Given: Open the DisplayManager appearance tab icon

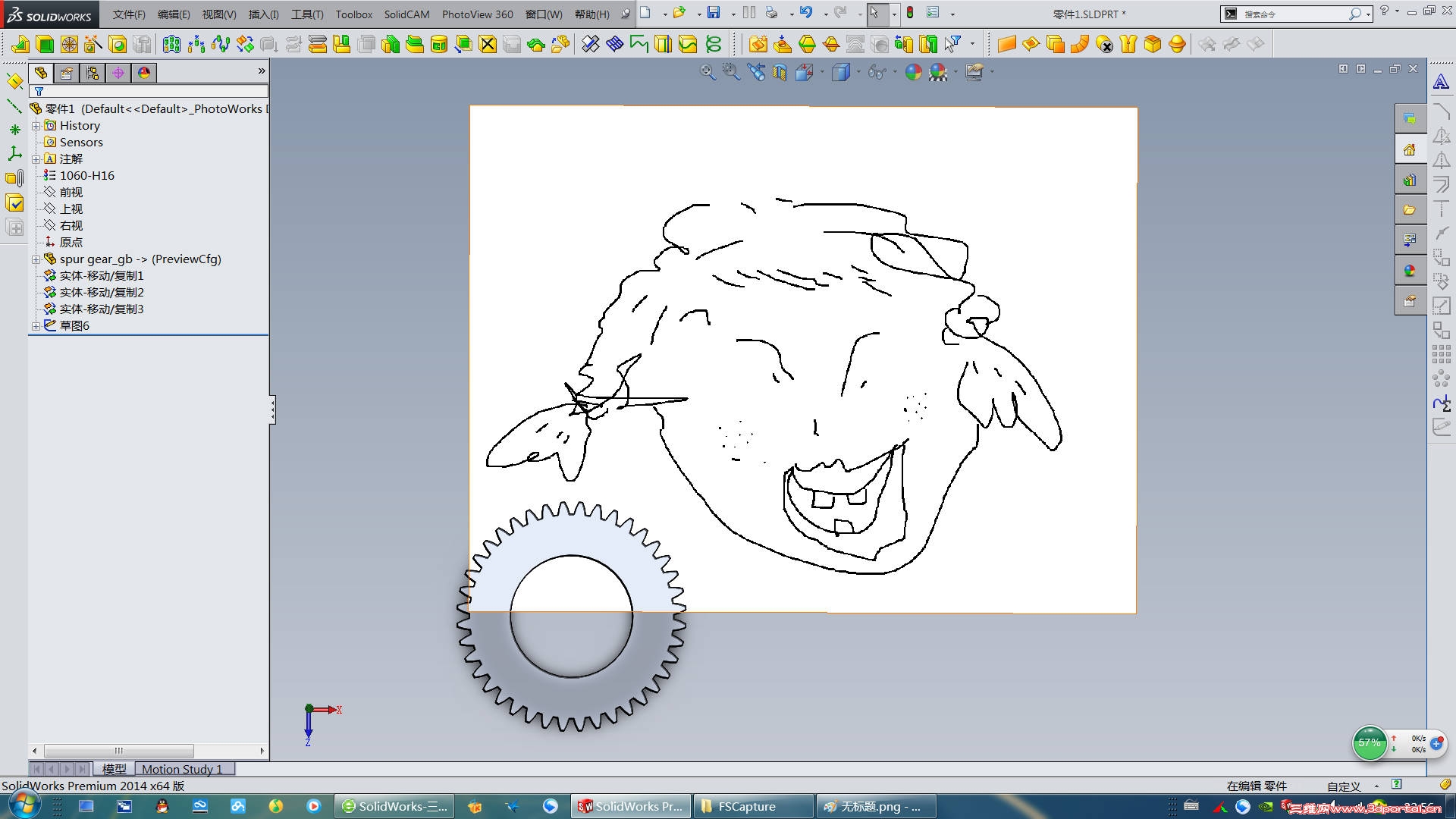Looking at the screenshot, I should coord(144,73).
